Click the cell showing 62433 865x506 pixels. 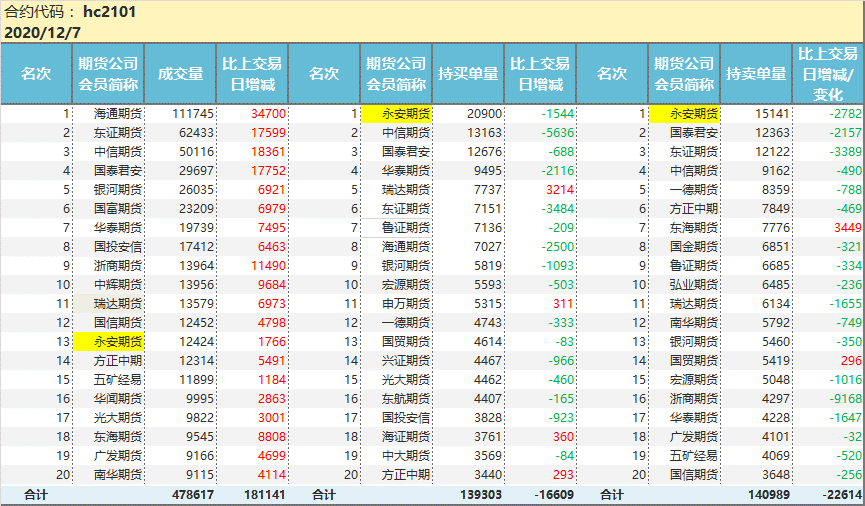[196, 132]
